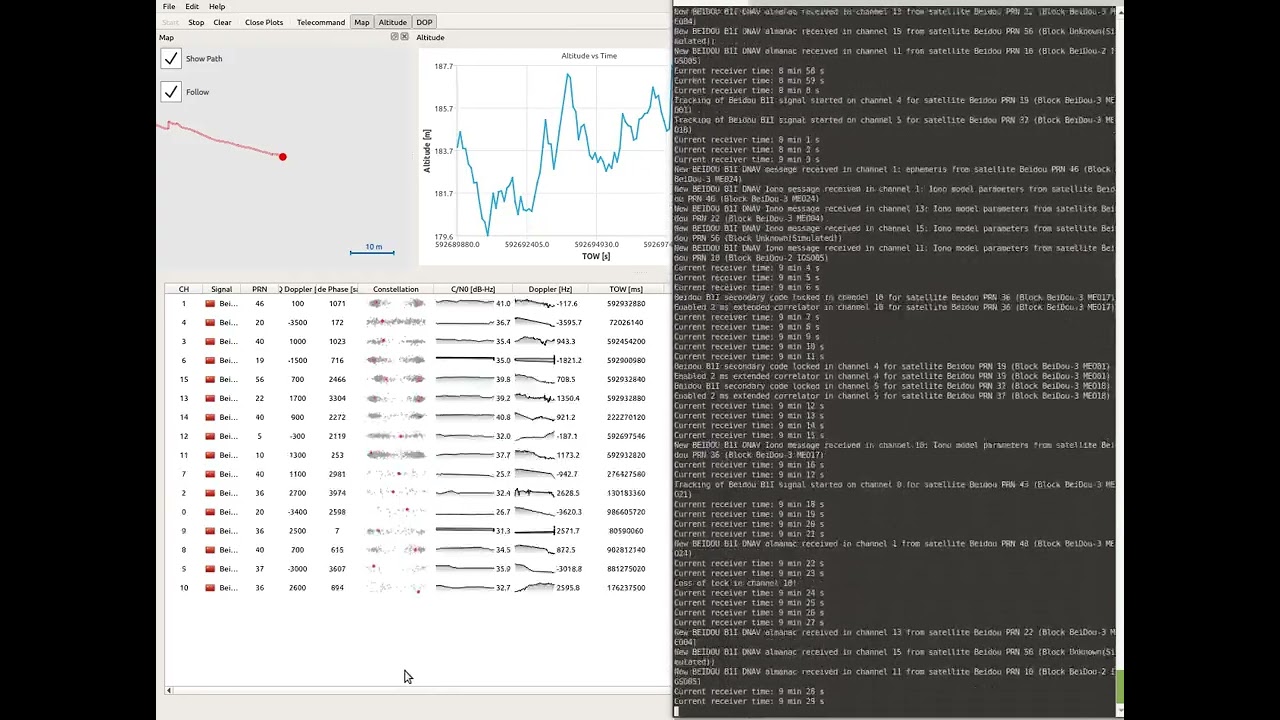
Task: Click the TOW [ms] column header
Action: pyautogui.click(x=626, y=289)
